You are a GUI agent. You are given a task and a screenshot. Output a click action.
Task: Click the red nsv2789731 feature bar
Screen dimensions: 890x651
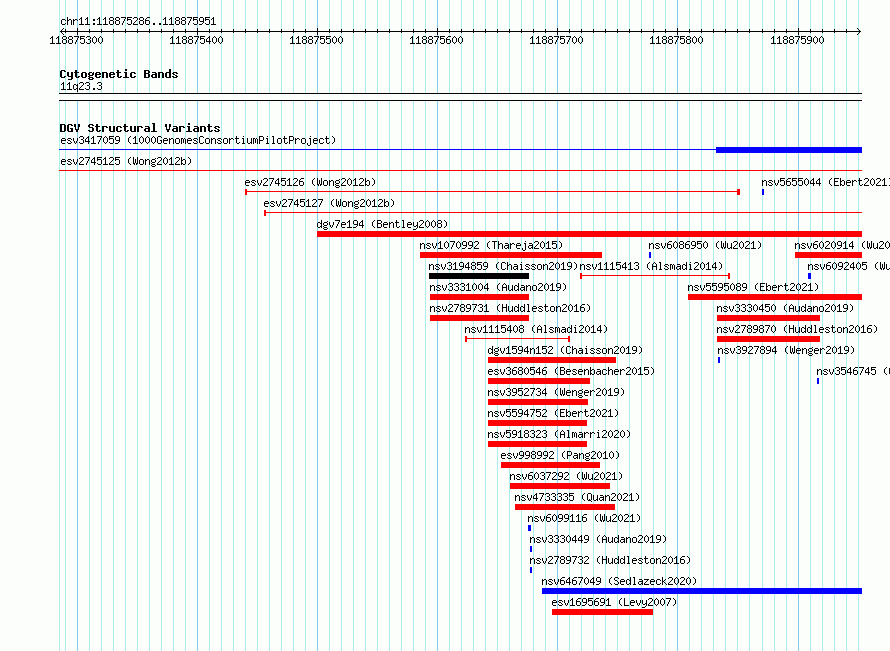(x=480, y=318)
